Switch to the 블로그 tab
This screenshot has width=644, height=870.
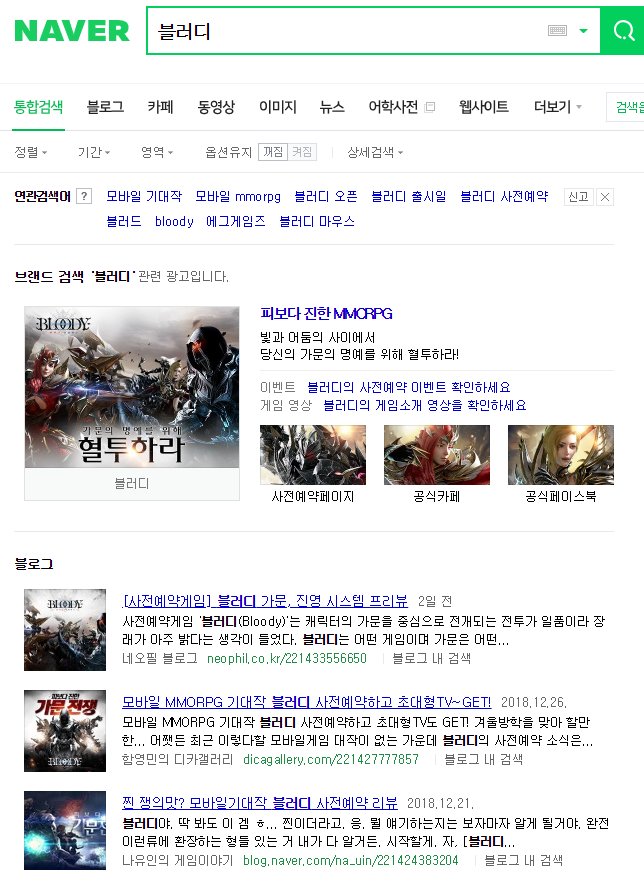[x=105, y=107]
